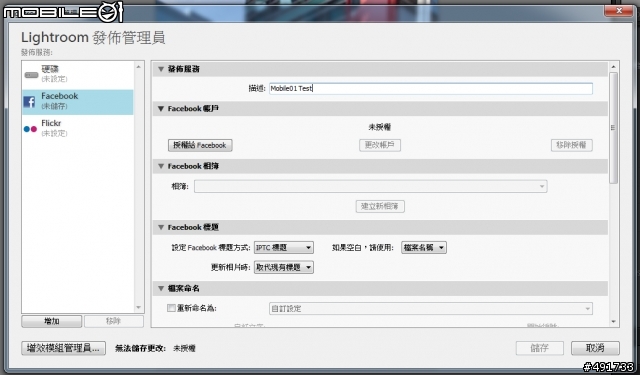Click the 移除授權 button
This screenshot has width=640, height=375.
pos(571,145)
